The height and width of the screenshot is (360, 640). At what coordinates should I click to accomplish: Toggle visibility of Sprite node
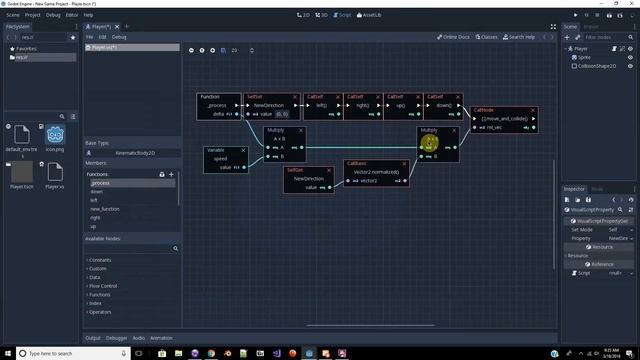pos(631,58)
